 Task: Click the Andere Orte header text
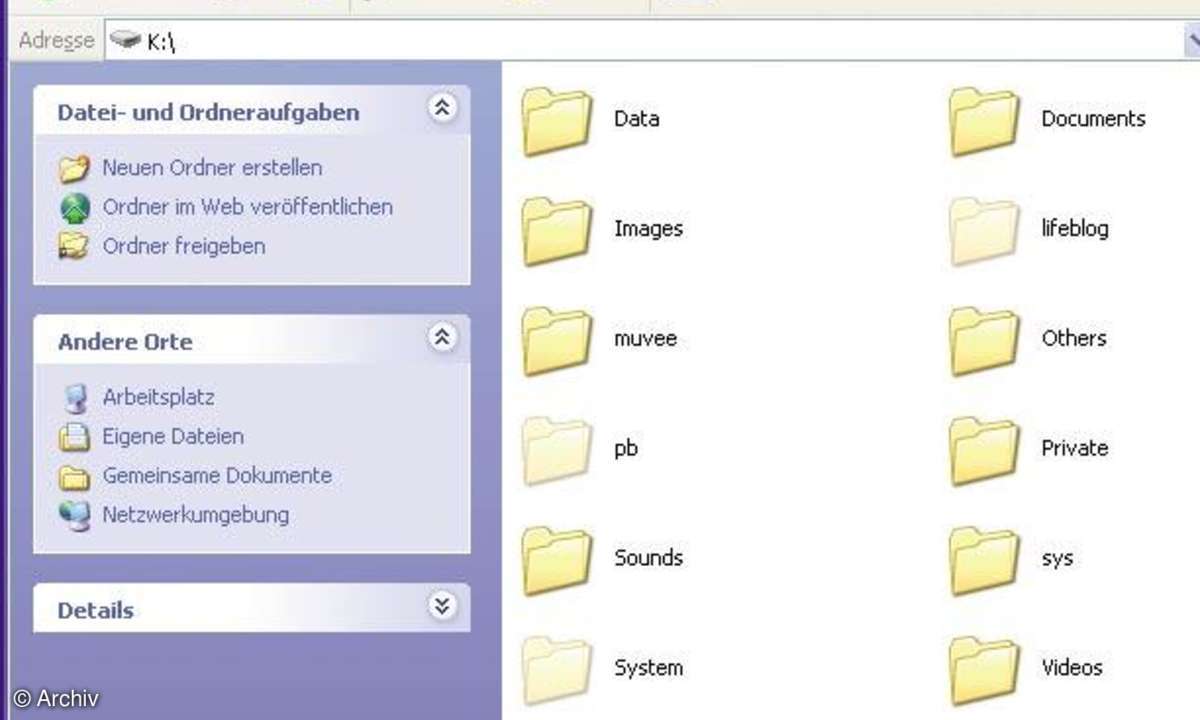click(125, 342)
